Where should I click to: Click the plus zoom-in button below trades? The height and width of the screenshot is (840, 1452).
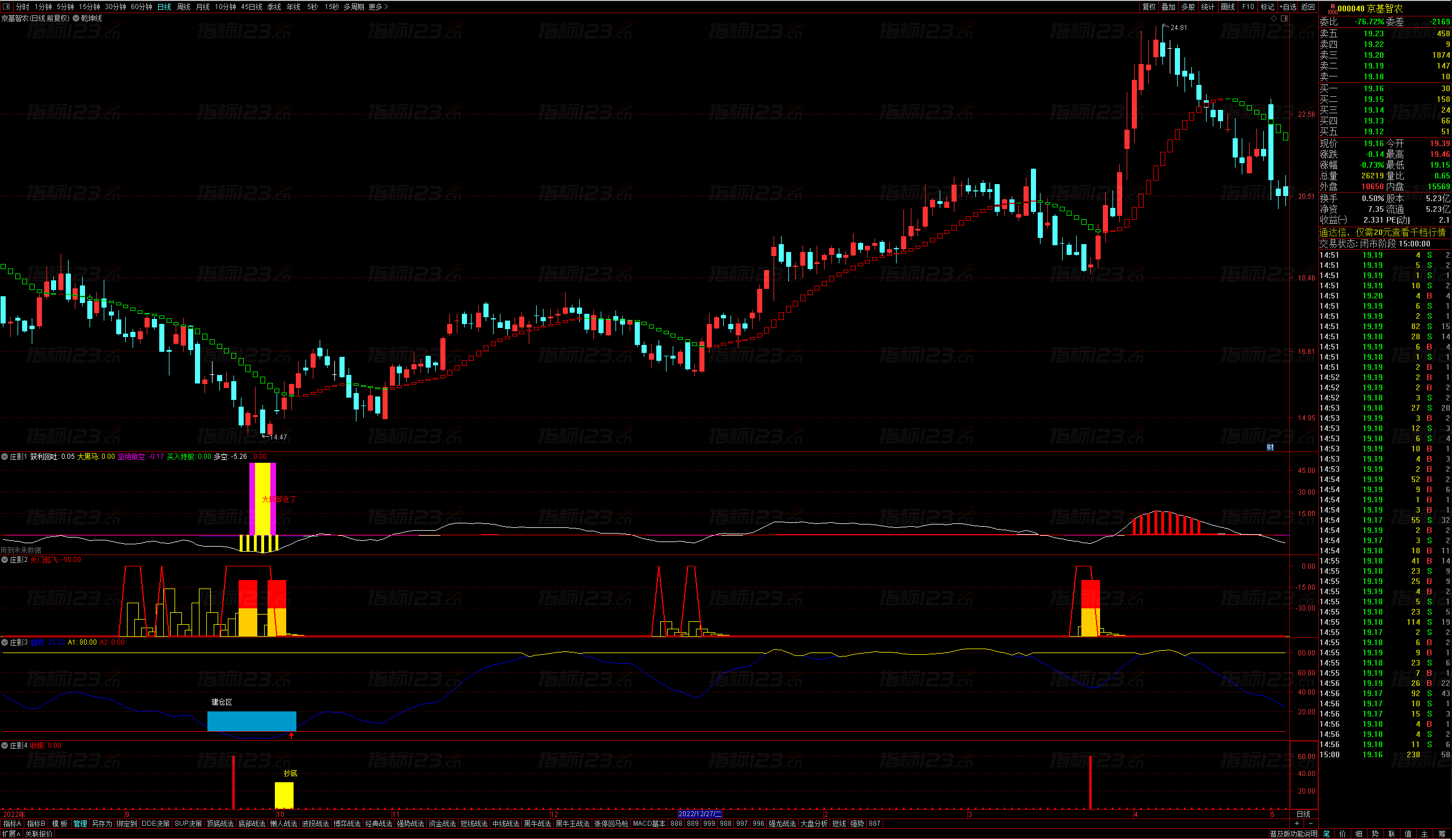pos(1297,825)
